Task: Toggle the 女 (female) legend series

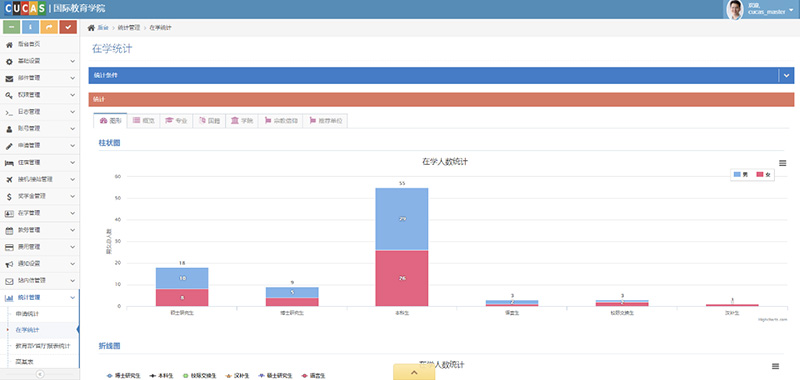Action: point(763,174)
